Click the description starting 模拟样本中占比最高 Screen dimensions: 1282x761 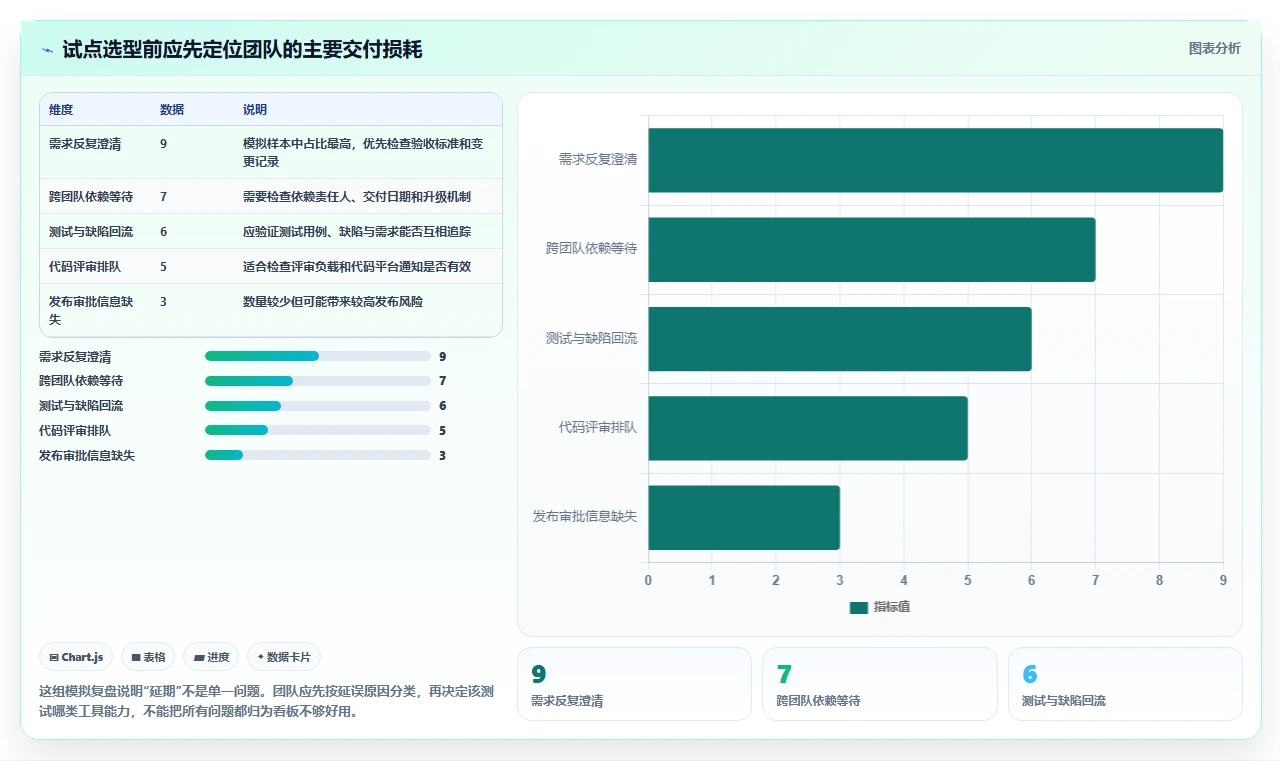click(x=364, y=153)
